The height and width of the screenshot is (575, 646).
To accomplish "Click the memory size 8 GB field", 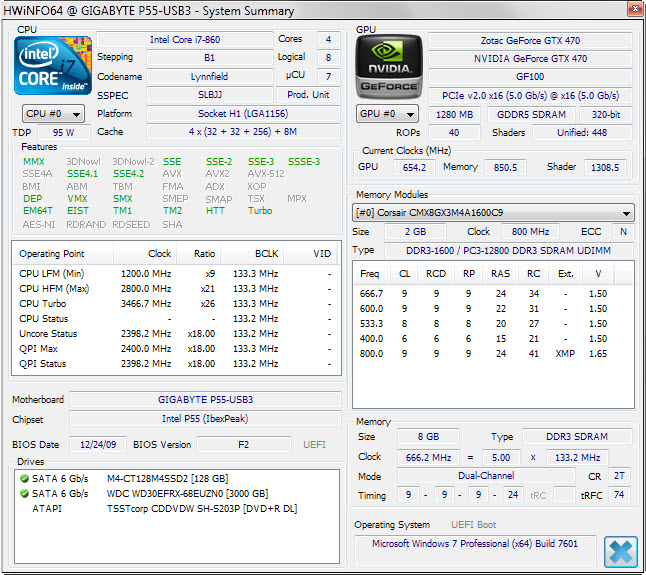I will (x=428, y=437).
